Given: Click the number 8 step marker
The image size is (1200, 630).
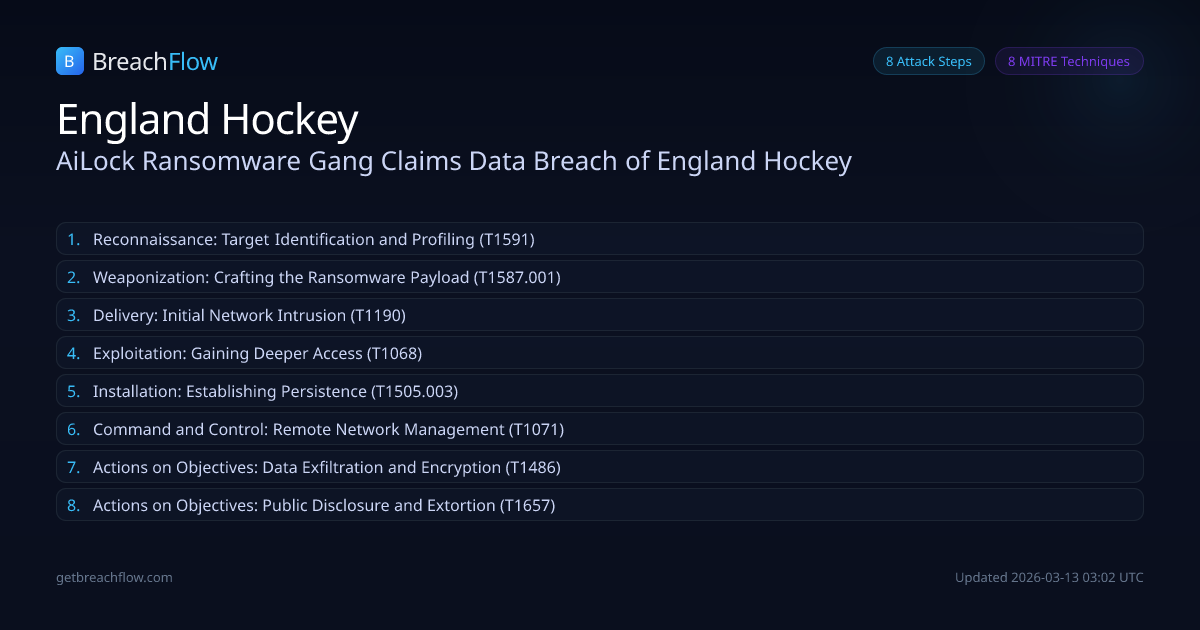Looking at the screenshot, I should (73, 505).
